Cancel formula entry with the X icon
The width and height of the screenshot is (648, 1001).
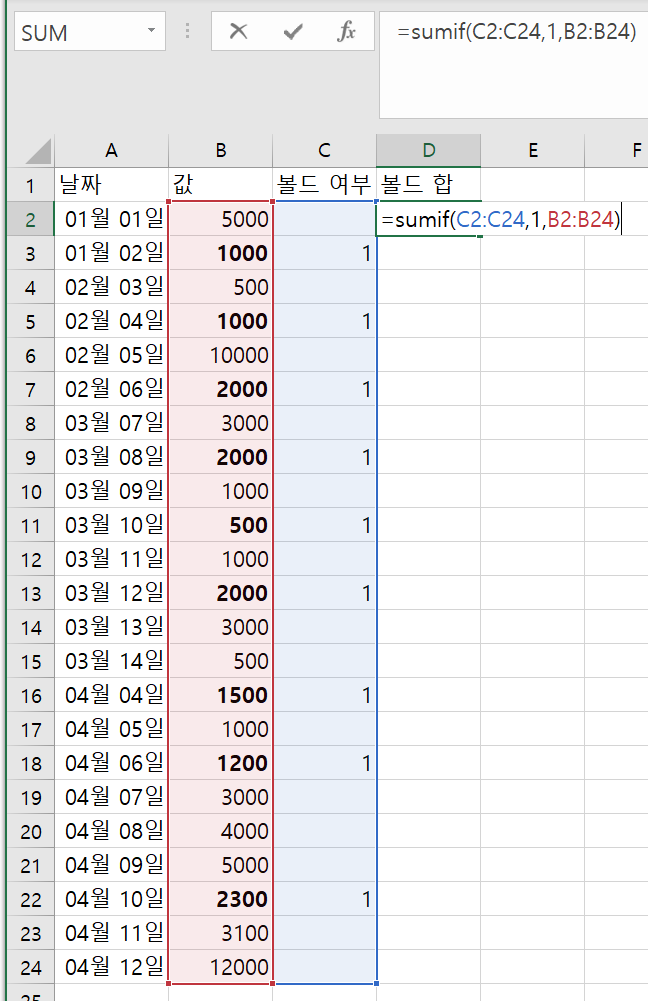tap(238, 31)
